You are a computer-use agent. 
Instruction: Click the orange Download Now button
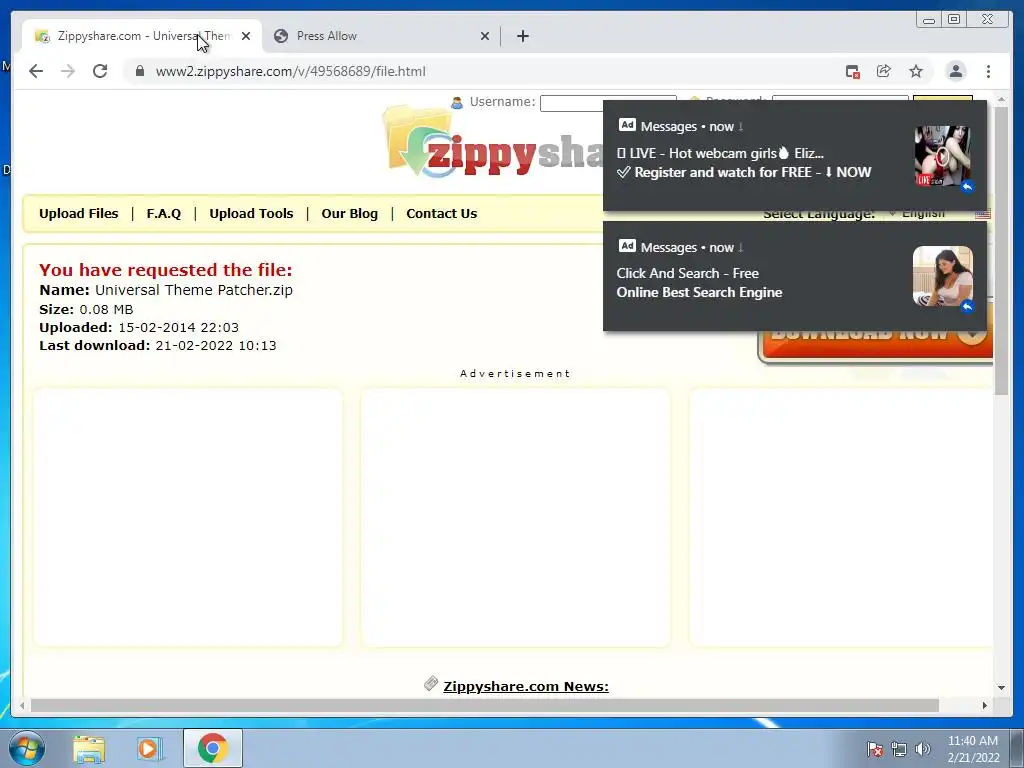875,345
